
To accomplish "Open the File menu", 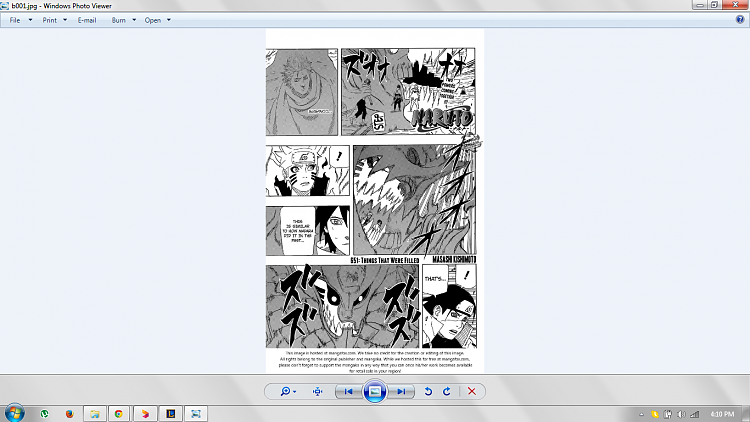I will [x=21, y=20].
